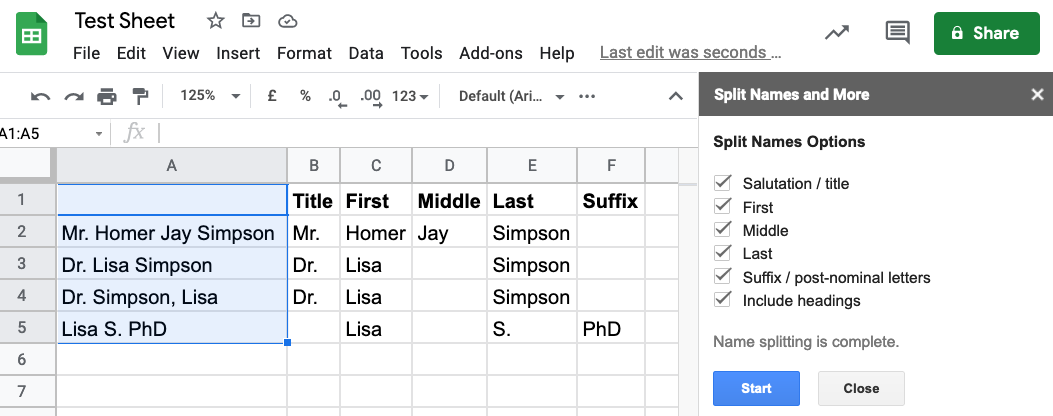Open the Tools menu
The height and width of the screenshot is (416, 1053).
[422, 53]
